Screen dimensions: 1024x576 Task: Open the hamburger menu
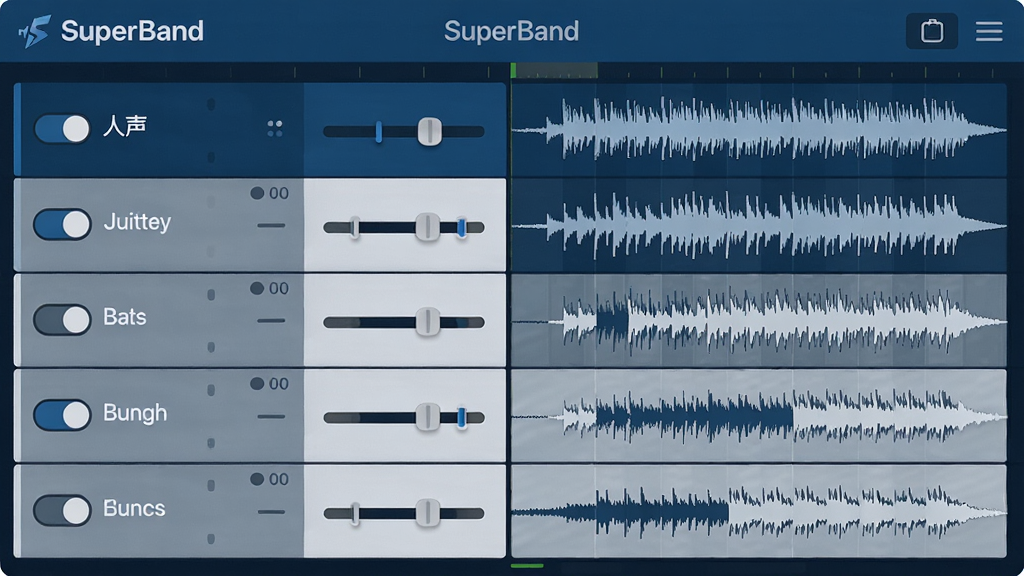click(x=989, y=31)
